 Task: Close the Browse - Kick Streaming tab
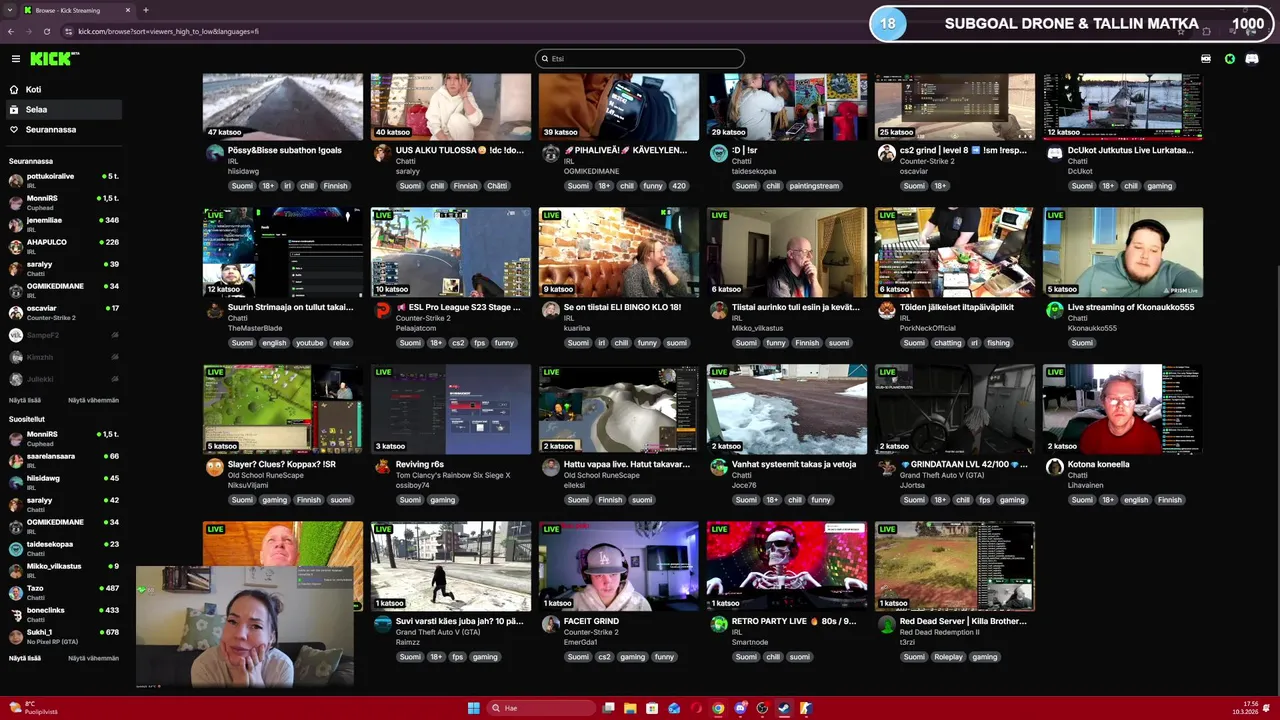point(128,10)
